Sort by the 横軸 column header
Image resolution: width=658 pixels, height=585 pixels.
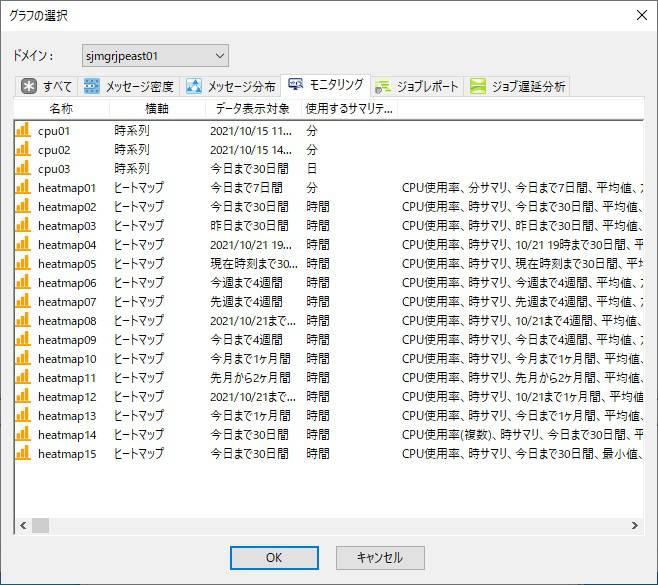[x=157, y=109]
